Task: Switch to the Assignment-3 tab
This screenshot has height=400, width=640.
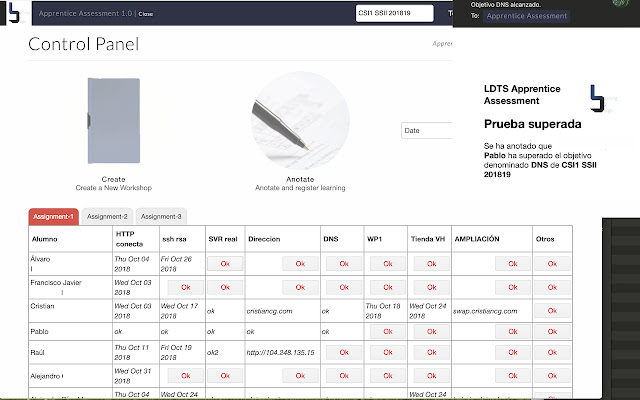Action: 161,216
